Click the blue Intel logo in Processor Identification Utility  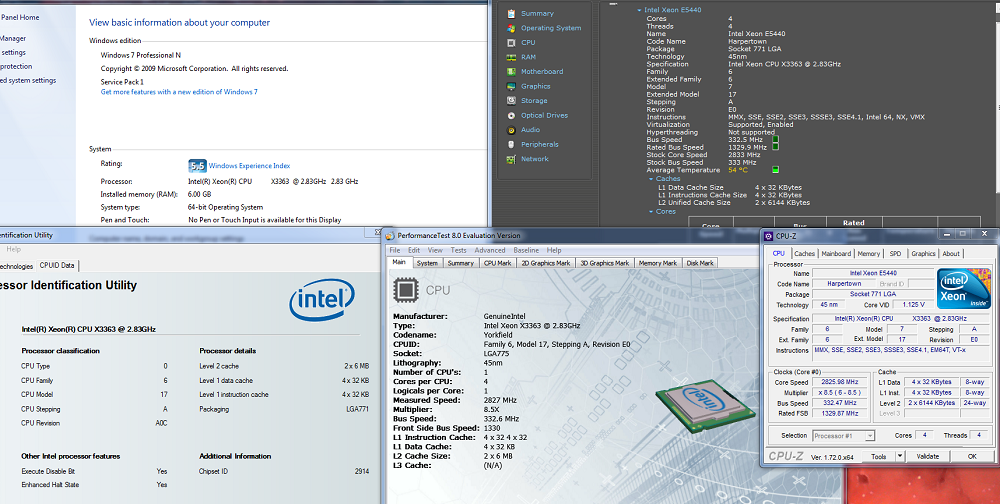click(322, 299)
